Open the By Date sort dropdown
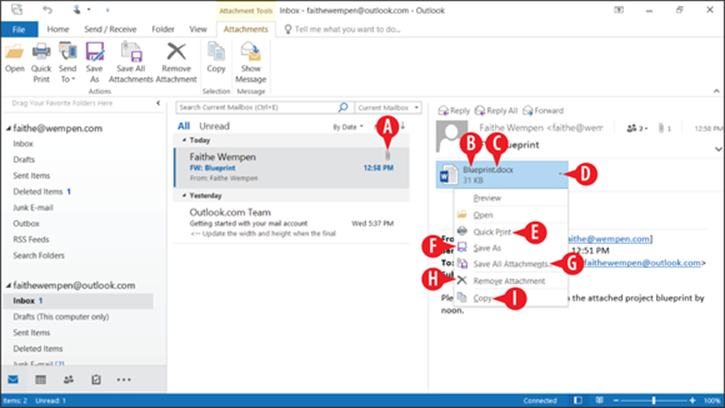This screenshot has height=408, width=725. [x=348, y=127]
